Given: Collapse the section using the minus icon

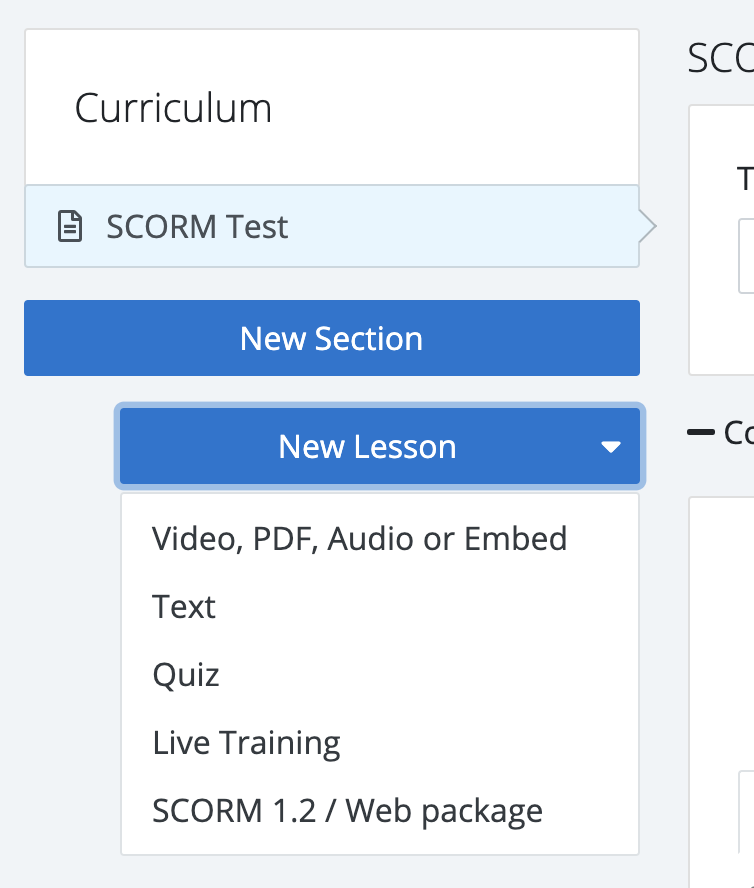Looking at the screenshot, I should [700, 432].
